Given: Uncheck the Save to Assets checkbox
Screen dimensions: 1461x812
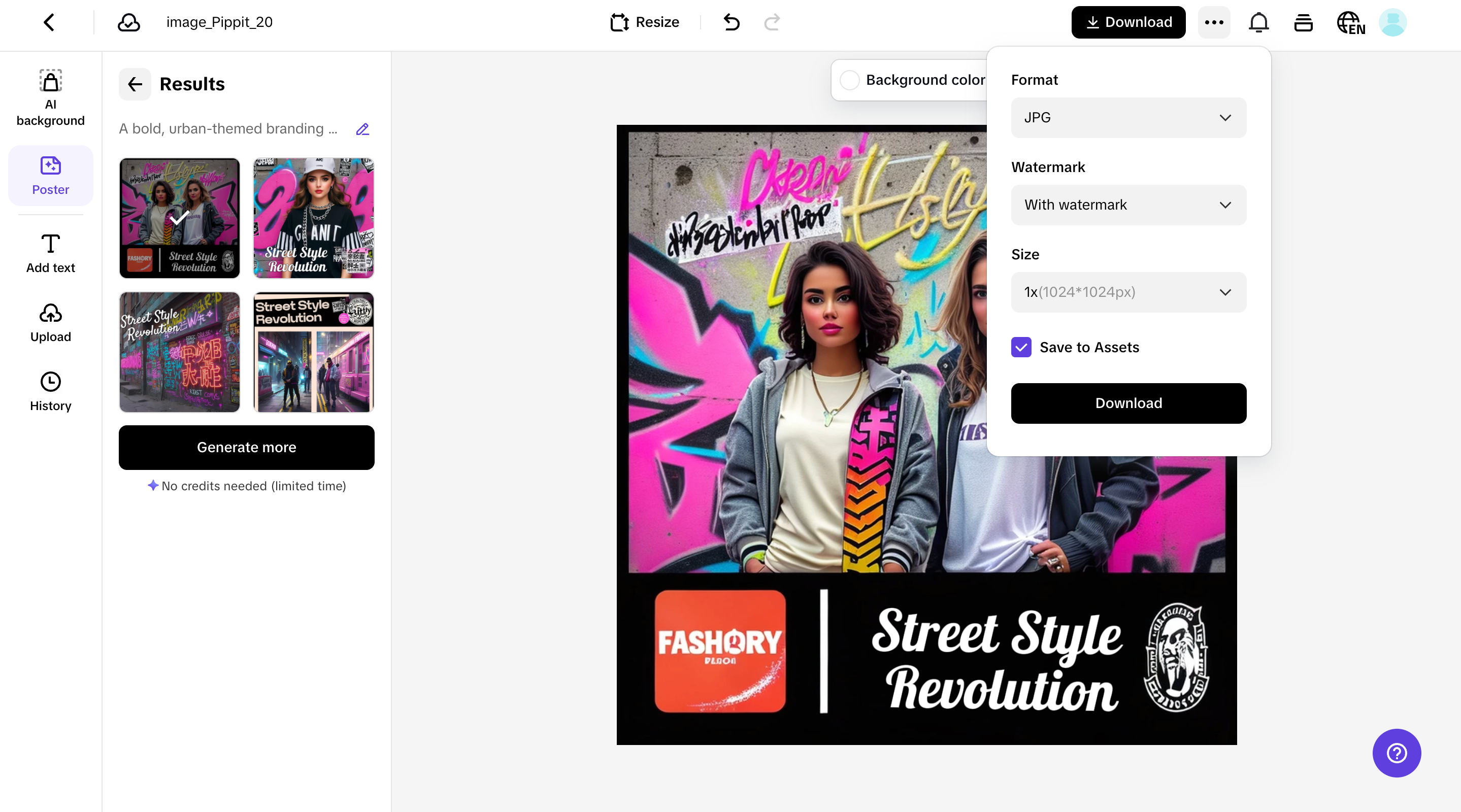Looking at the screenshot, I should tap(1021, 347).
